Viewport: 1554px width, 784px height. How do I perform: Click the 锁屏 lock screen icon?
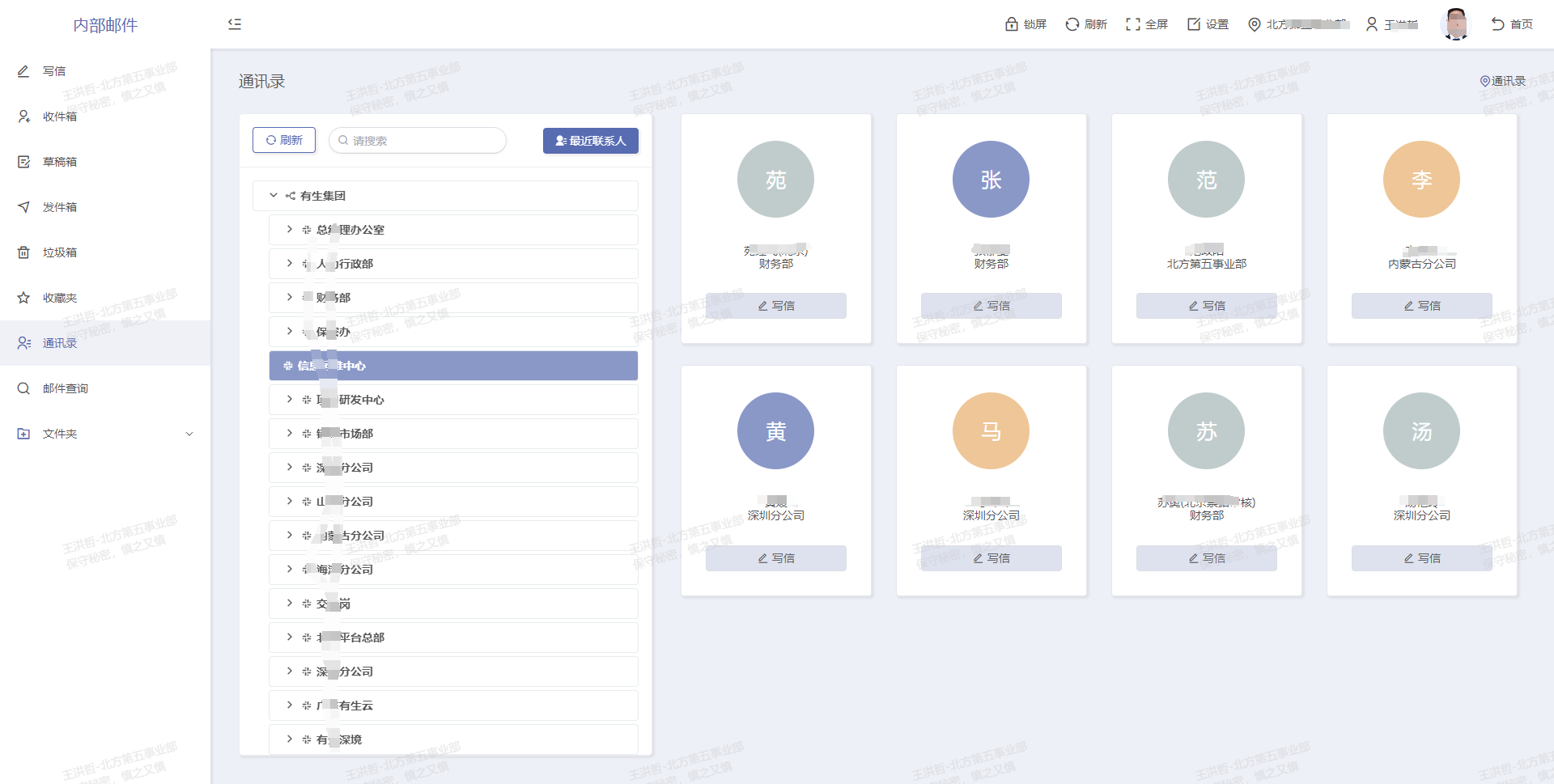pos(1012,24)
